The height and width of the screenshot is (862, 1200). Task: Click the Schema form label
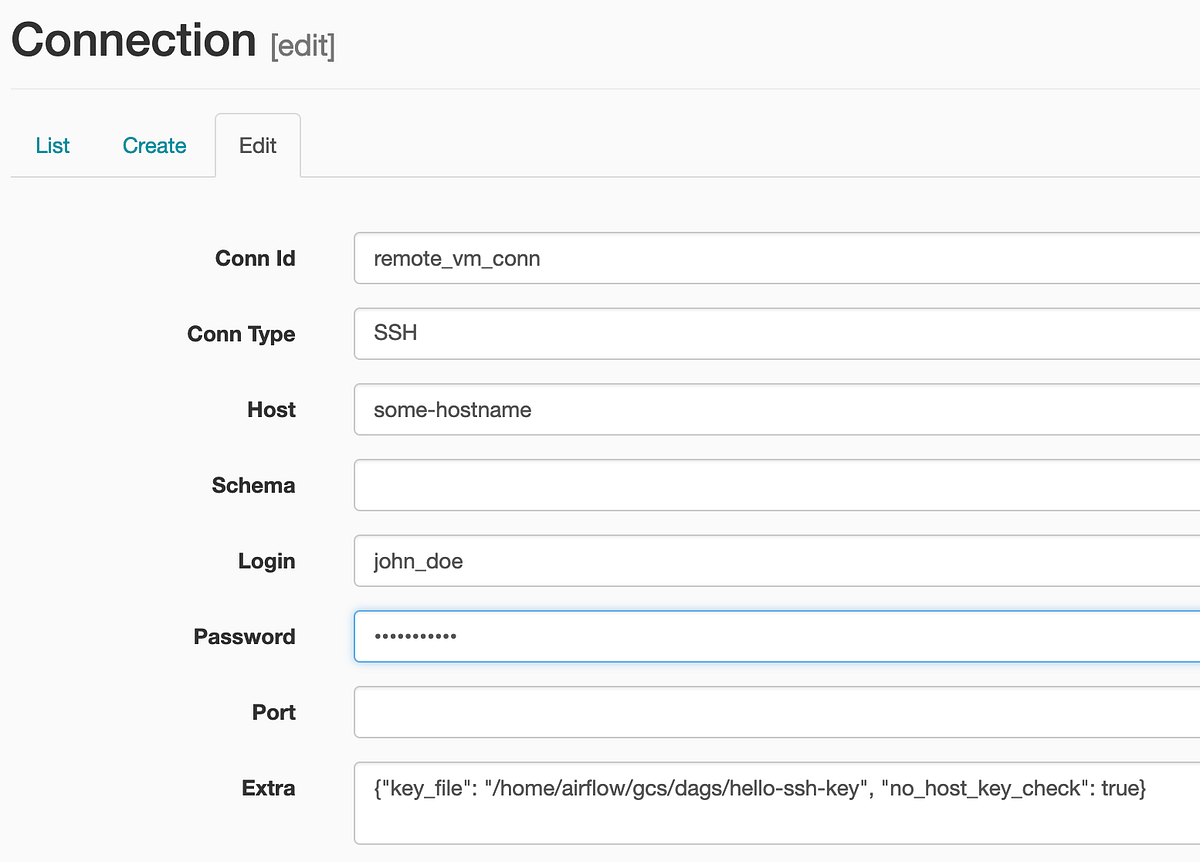point(253,485)
